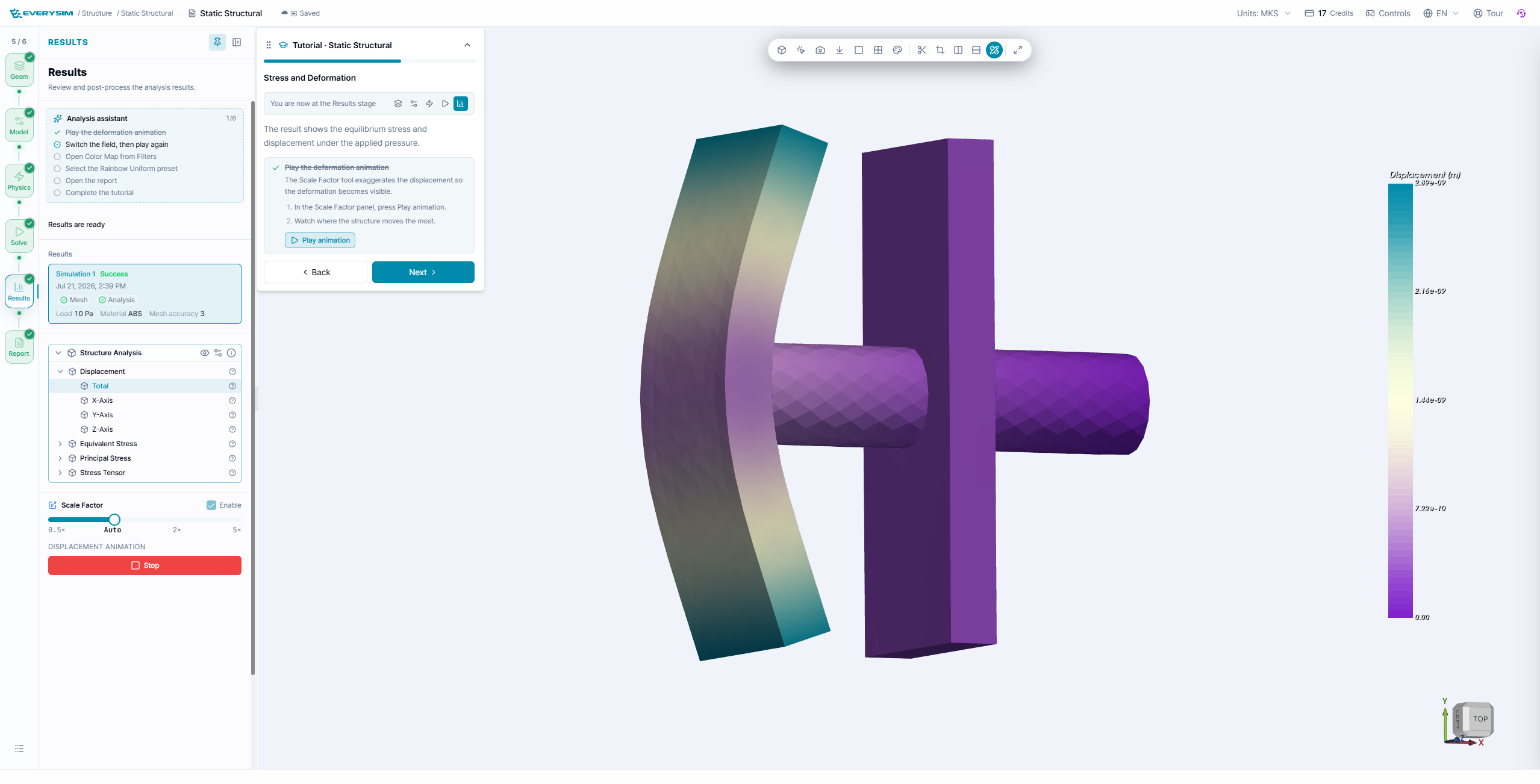Click the Play animation tutorial button
This screenshot has height=784, width=1540.
click(x=320, y=240)
